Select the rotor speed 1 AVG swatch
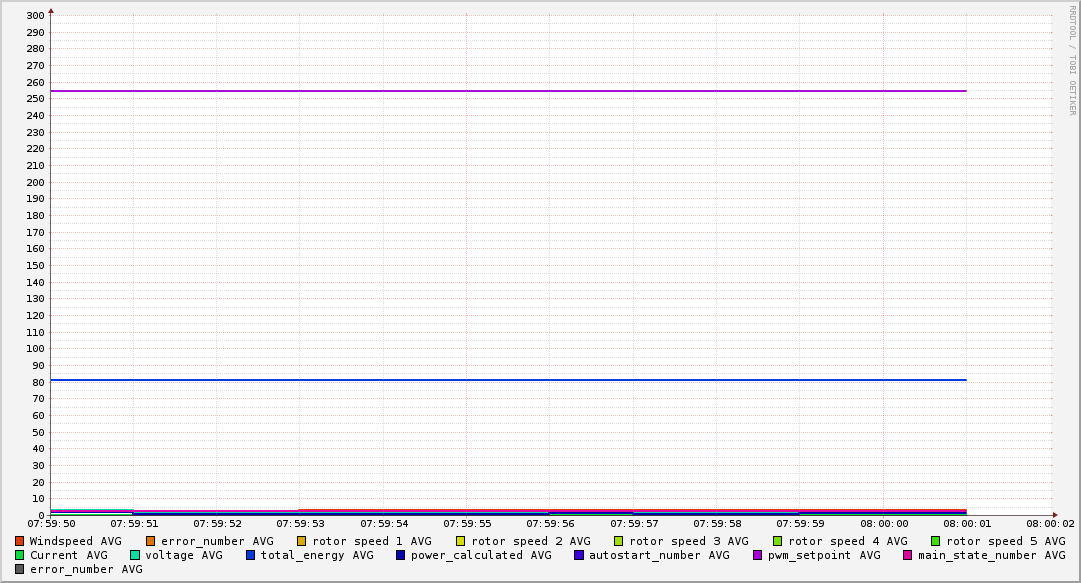Image resolution: width=1081 pixels, height=583 pixels. click(x=302, y=541)
